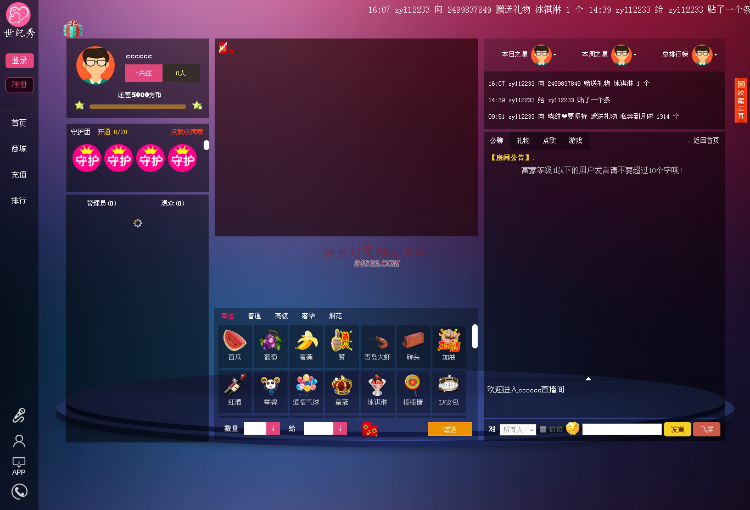Open 充值 recharge in sidebar
The image size is (750, 510).
19,175
